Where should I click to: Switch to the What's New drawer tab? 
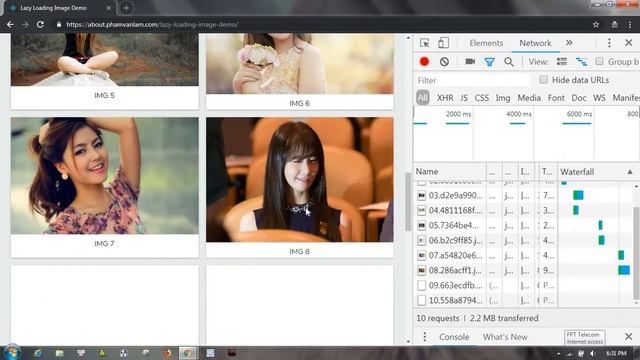click(505, 337)
